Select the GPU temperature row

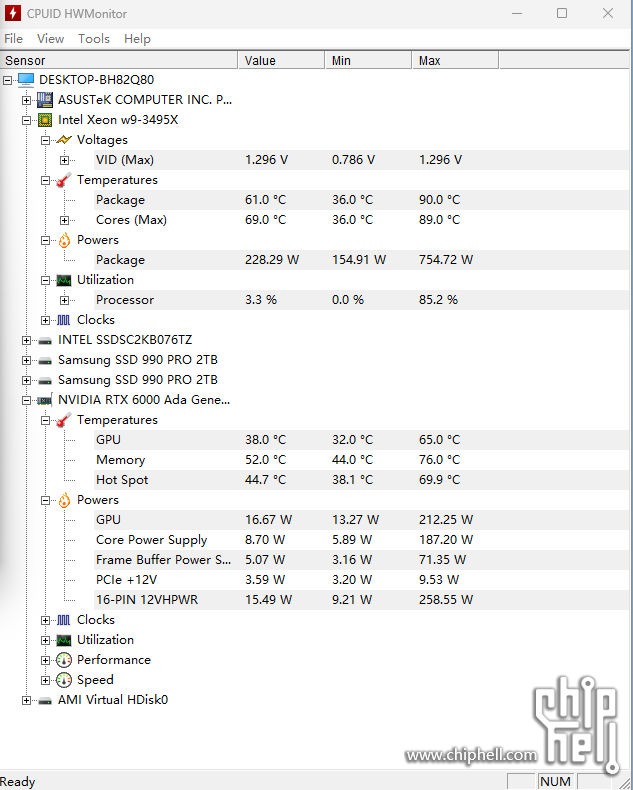pyautogui.click(x=362, y=440)
